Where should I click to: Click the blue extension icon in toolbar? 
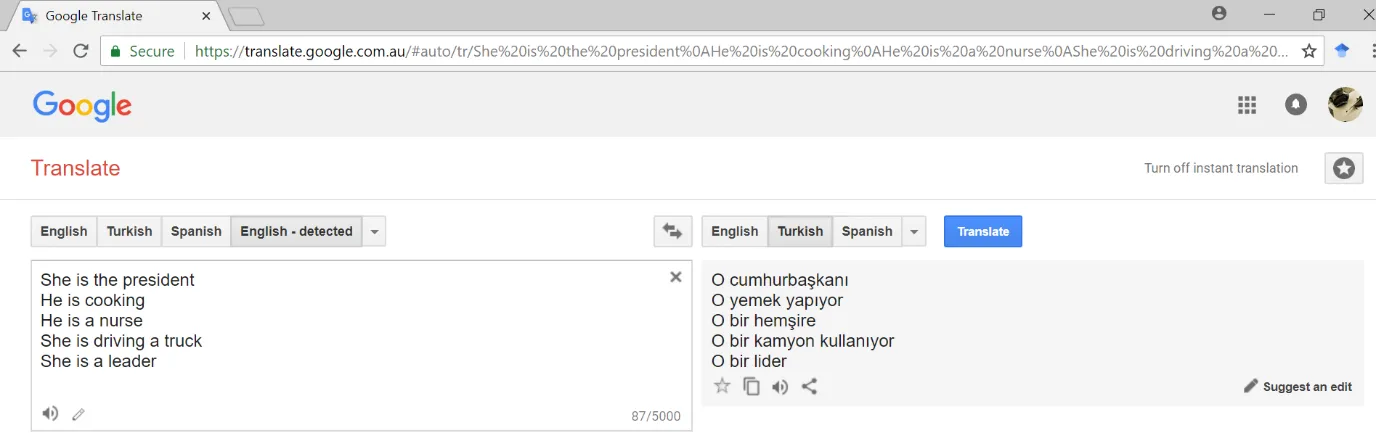point(1342,51)
